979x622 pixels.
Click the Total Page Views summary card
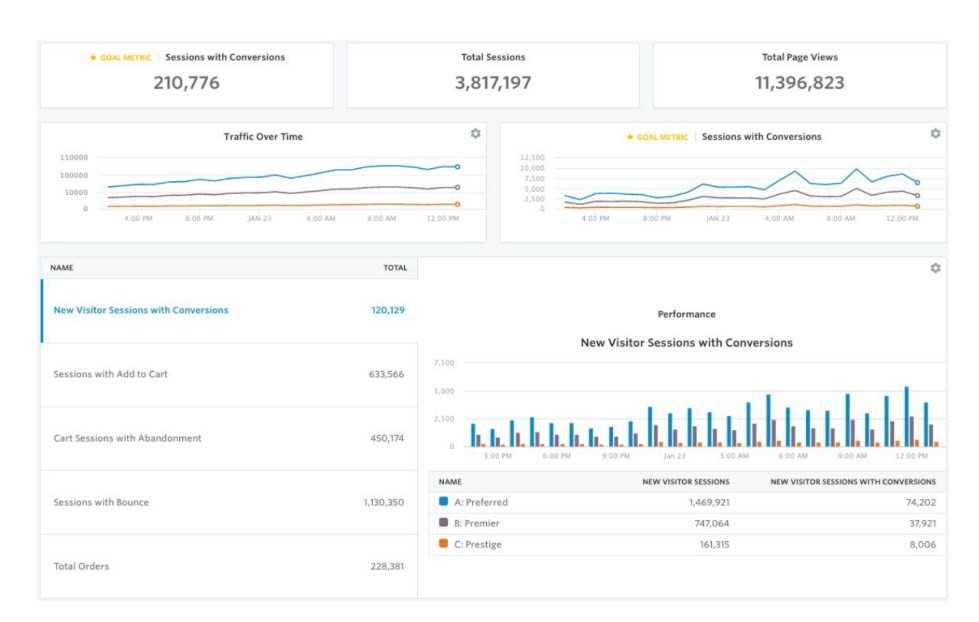799,75
